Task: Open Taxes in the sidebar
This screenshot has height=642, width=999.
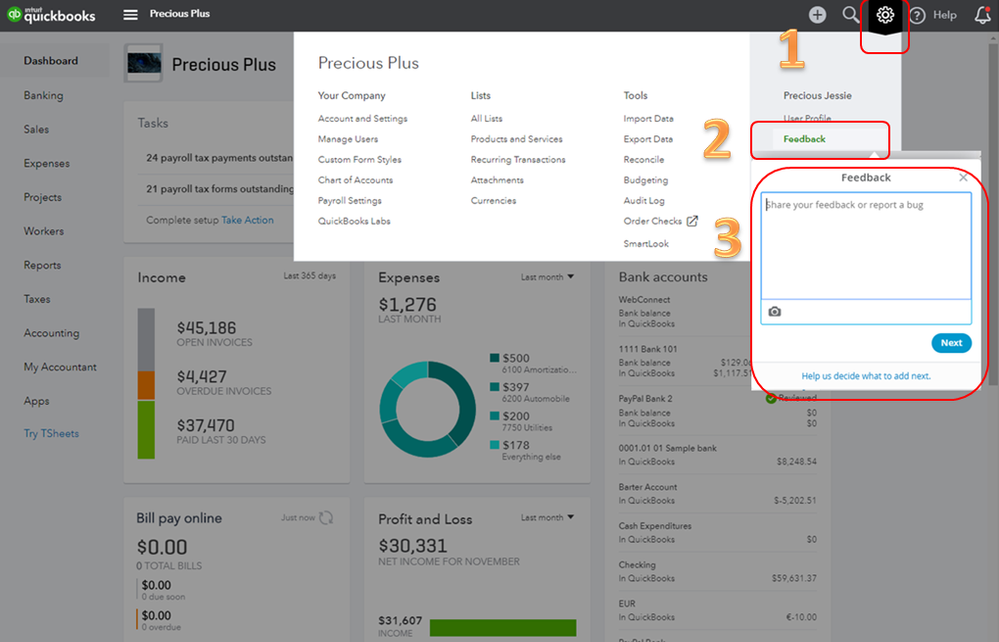Action: click(37, 299)
